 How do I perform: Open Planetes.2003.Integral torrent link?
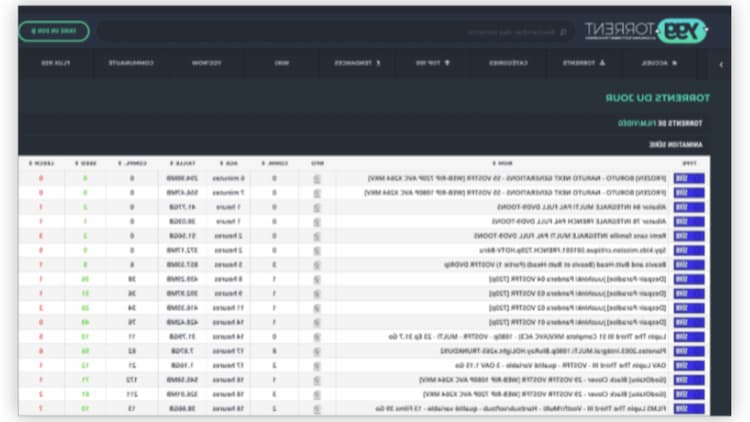tap(553, 351)
